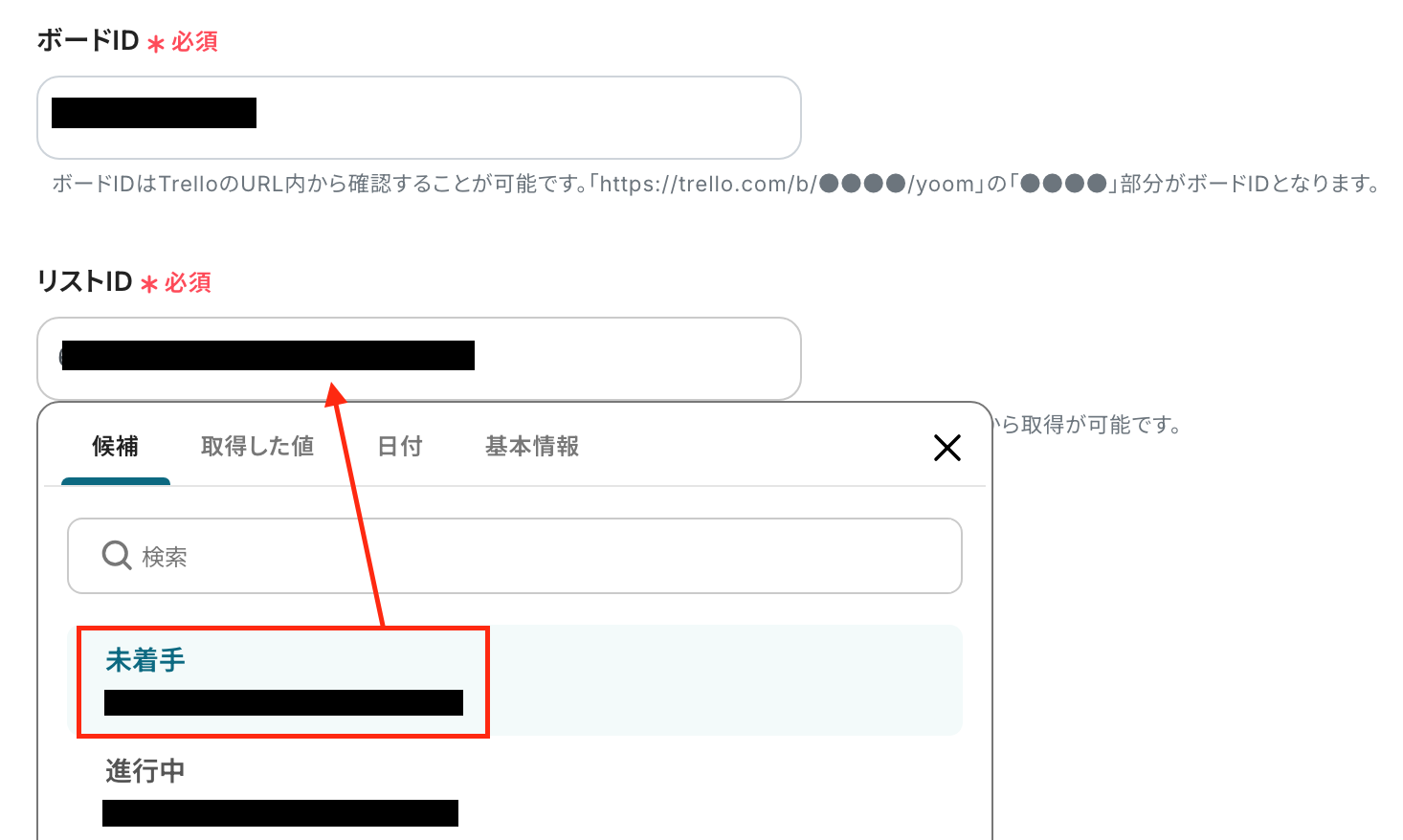Switch to the 候補 tab
The width and height of the screenshot is (1403, 840).
click(x=116, y=447)
